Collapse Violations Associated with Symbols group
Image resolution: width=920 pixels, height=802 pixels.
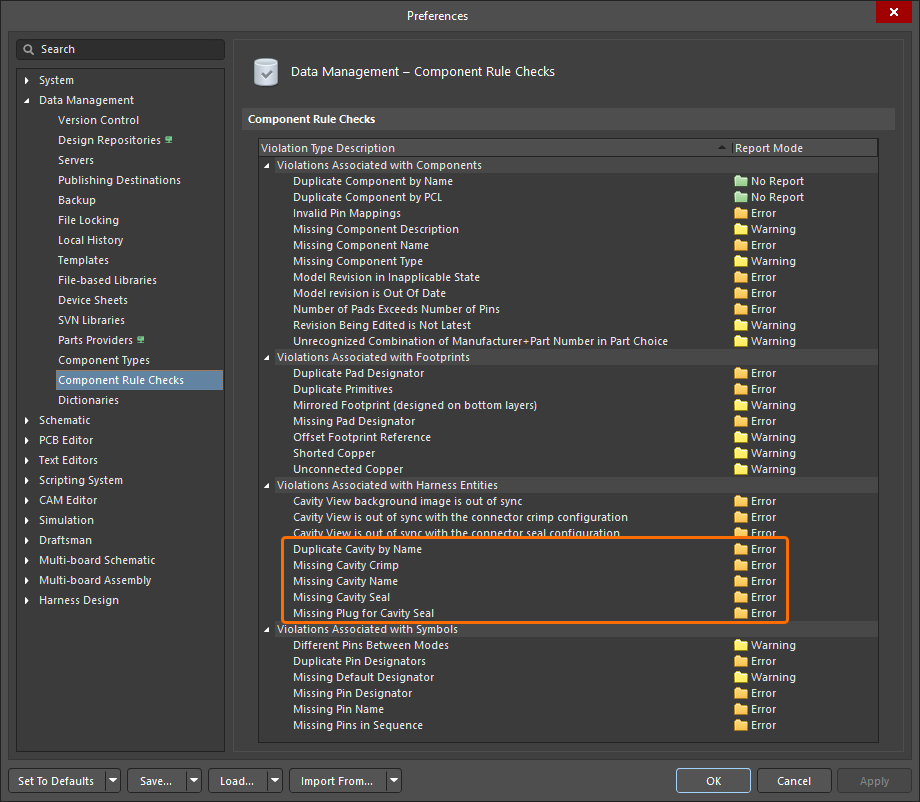click(267, 630)
